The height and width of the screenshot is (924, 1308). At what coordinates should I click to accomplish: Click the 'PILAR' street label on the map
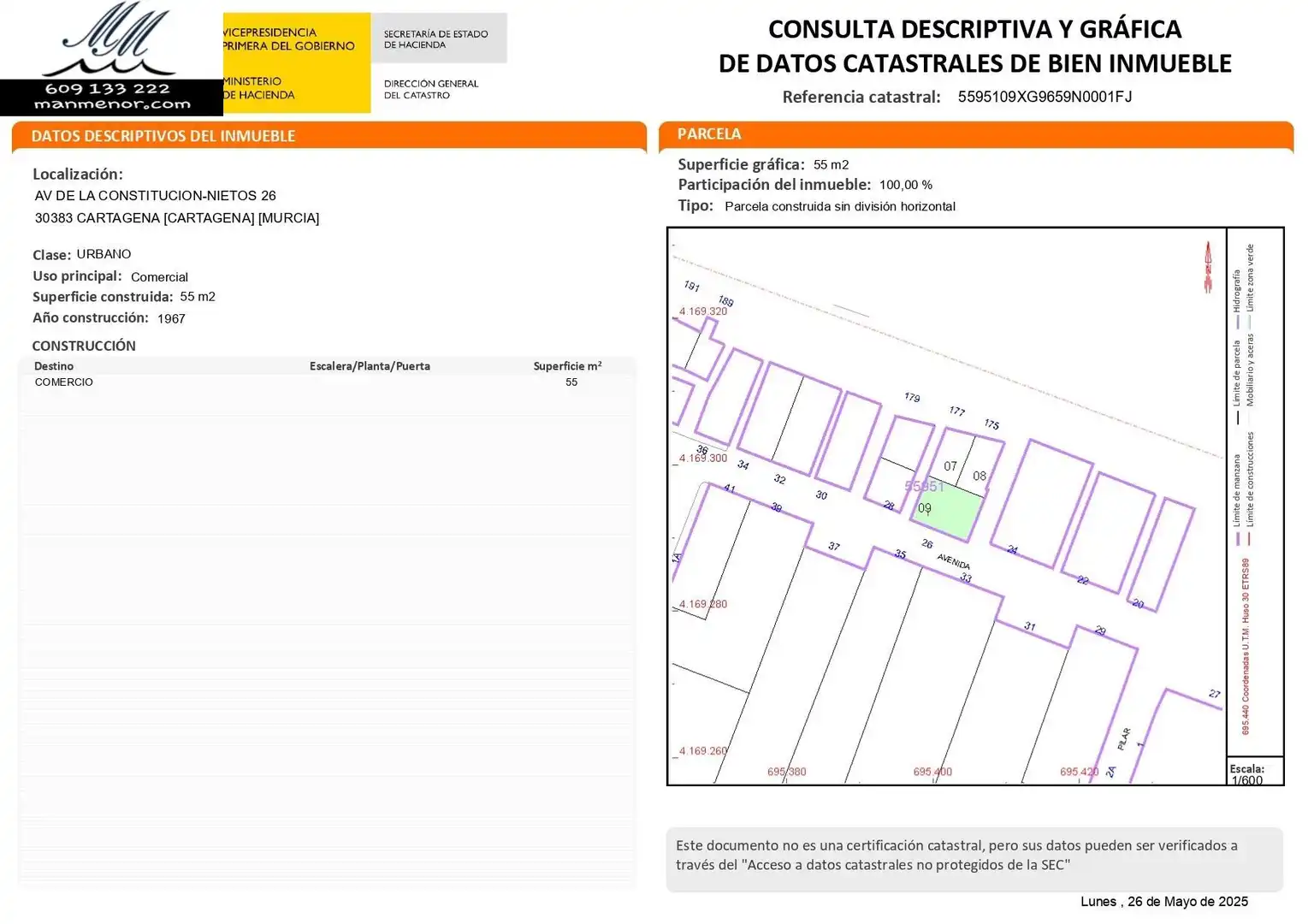tap(1124, 737)
